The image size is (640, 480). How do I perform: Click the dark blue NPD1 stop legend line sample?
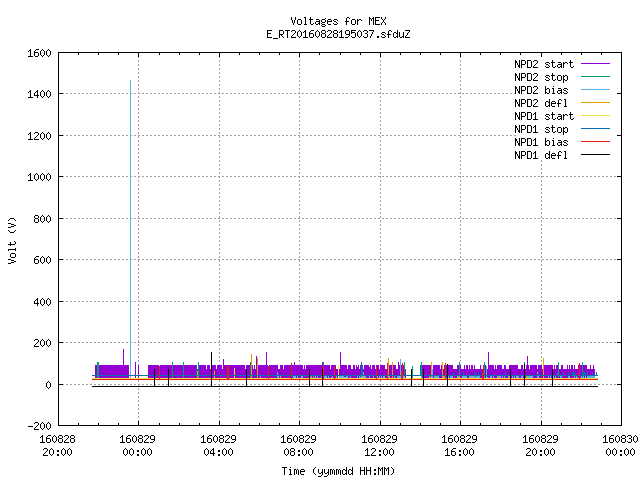(x=595, y=129)
